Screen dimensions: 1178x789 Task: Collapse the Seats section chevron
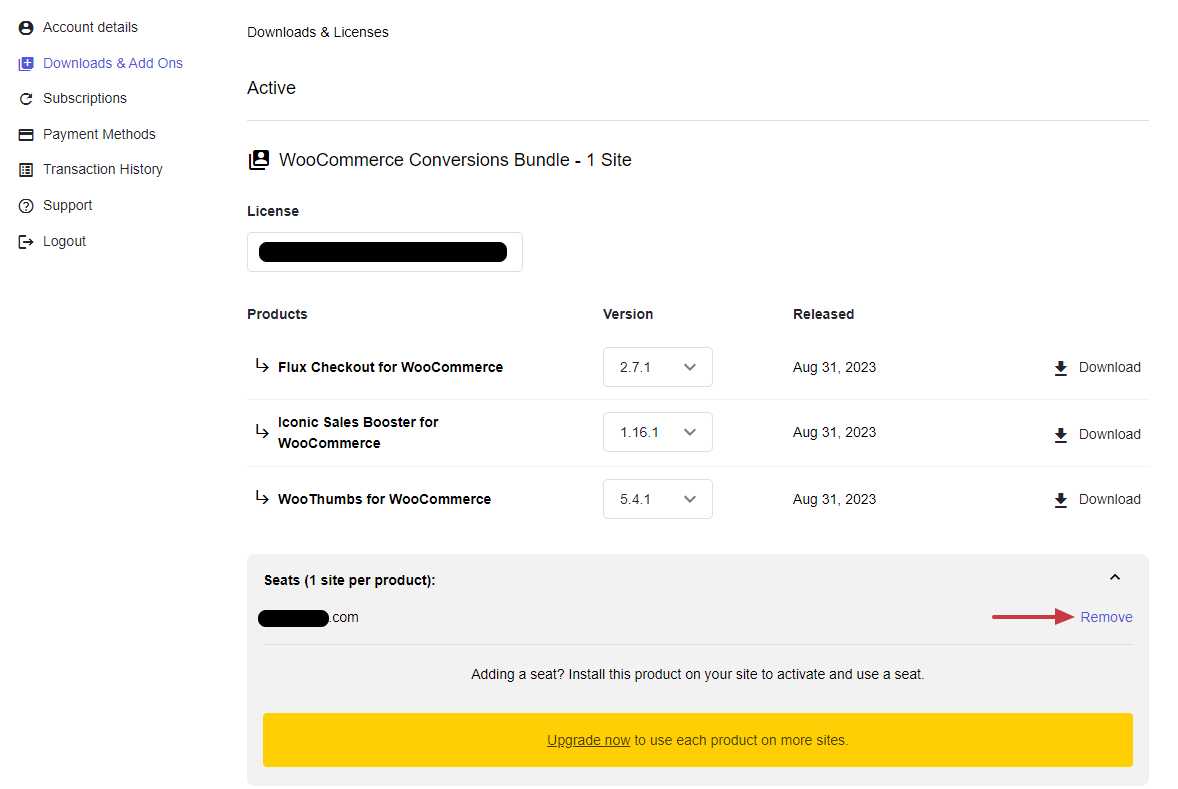pyautogui.click(x=1115, y=578)
